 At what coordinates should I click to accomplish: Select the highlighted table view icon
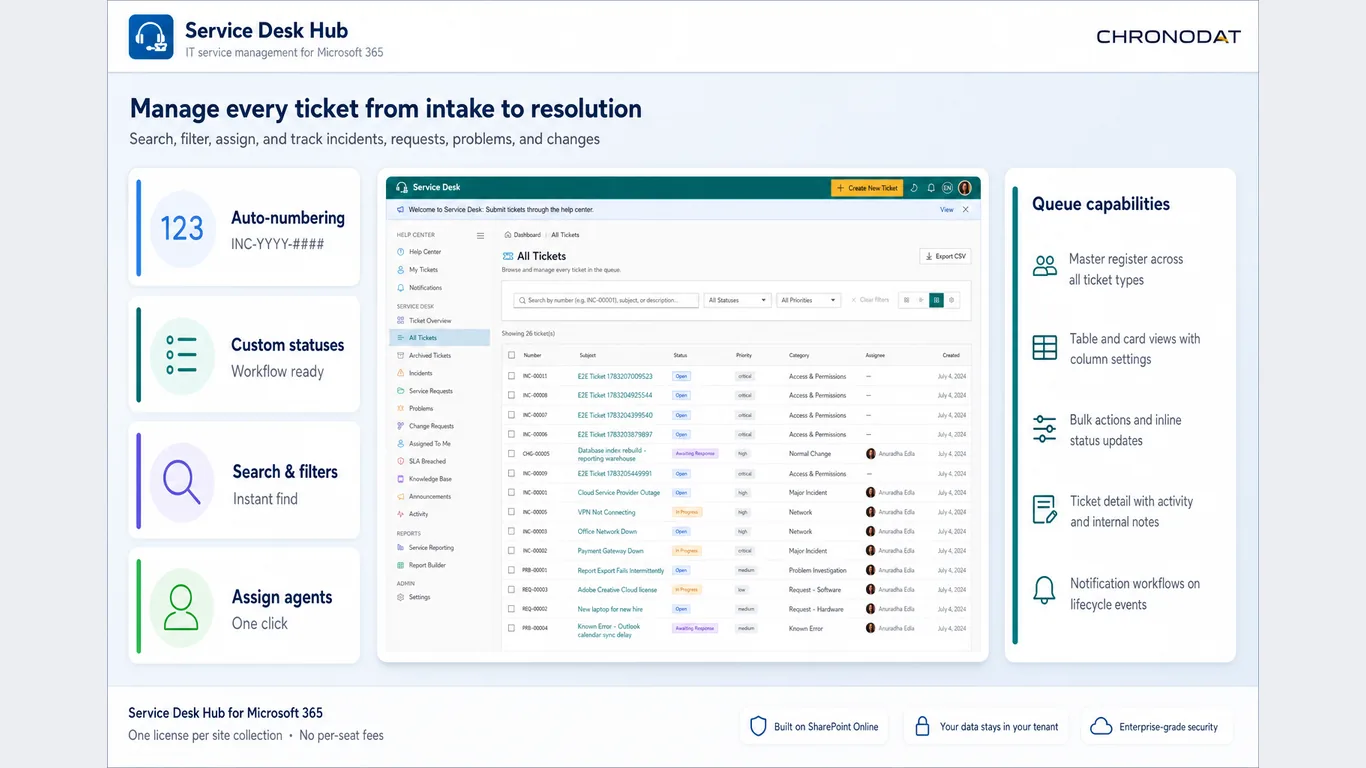pos(936,300)
